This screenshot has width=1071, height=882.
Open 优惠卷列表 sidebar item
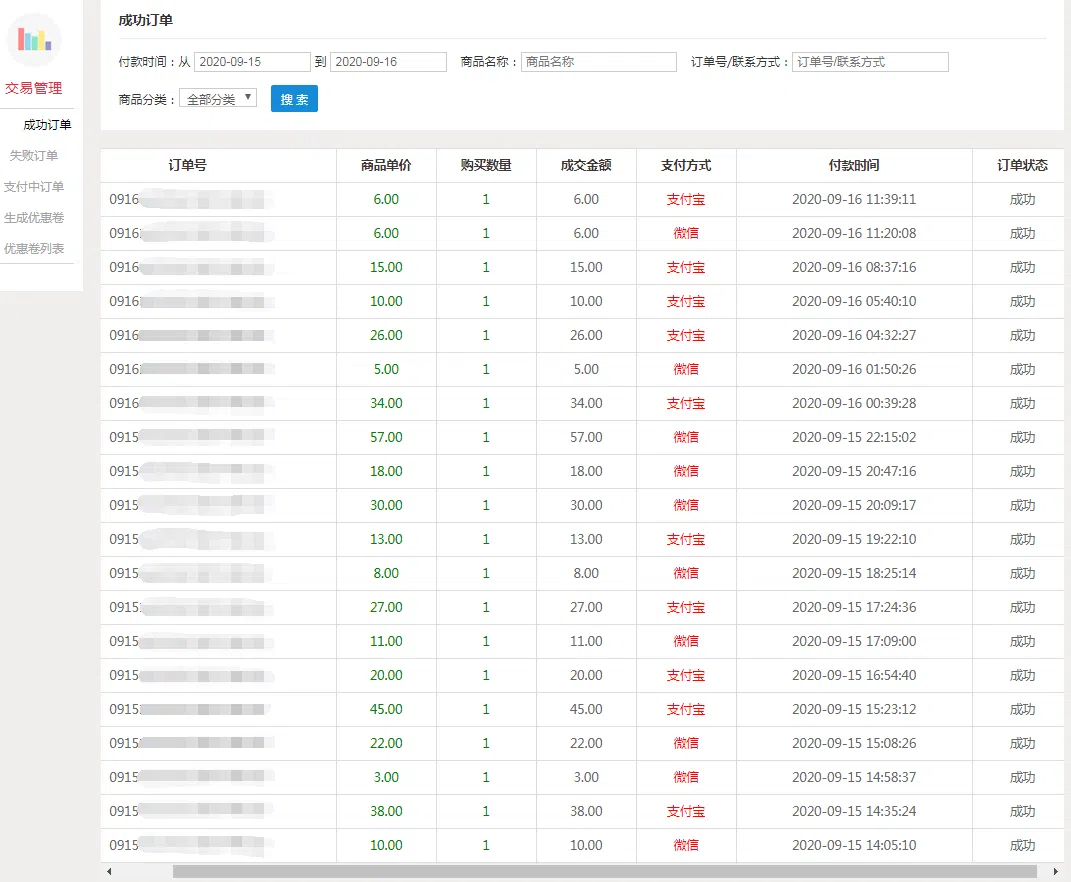point(34,249)
